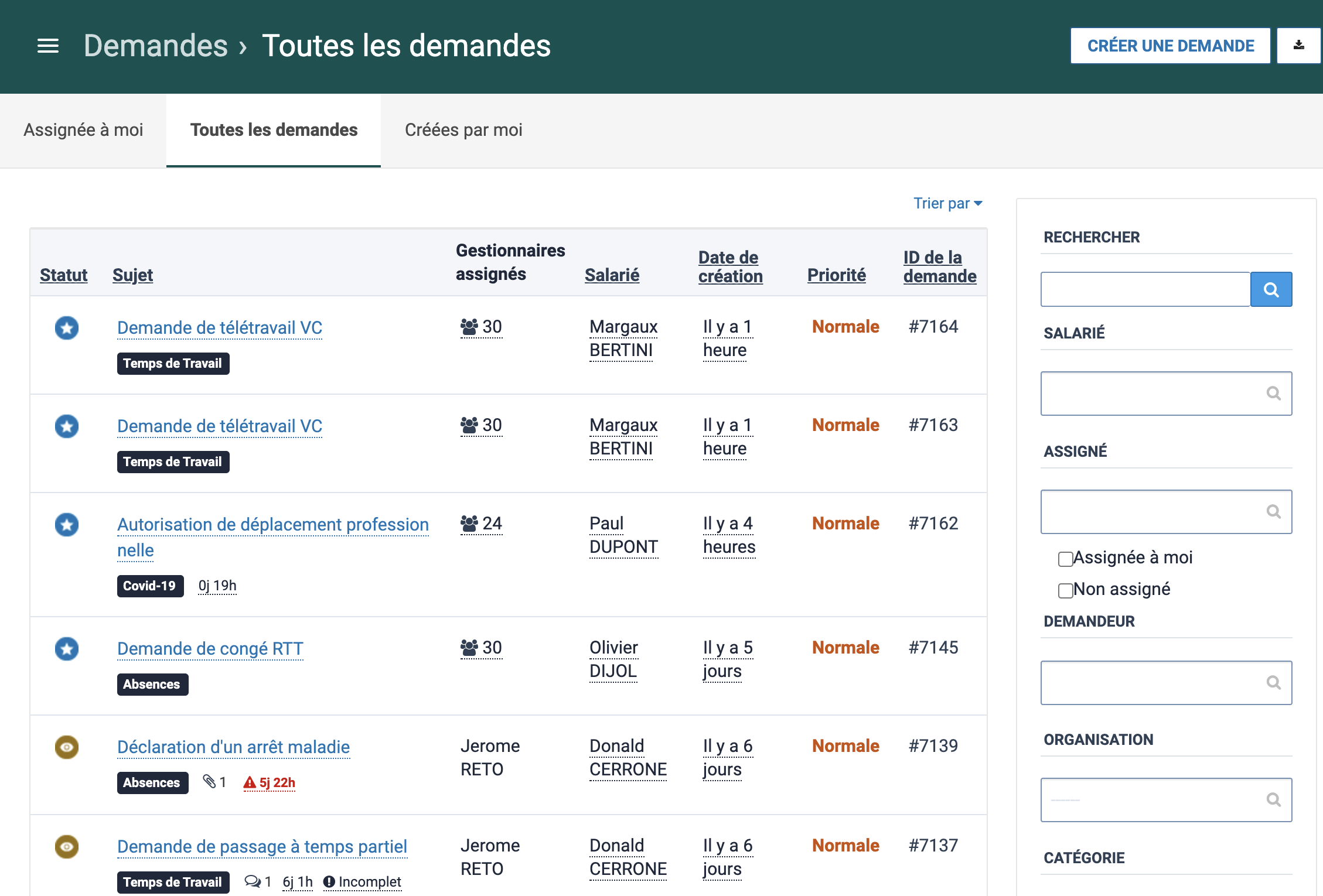The image size is (1323, 896).
Task: Click star status icon for request #7163
Action: [x=67, y=426]
